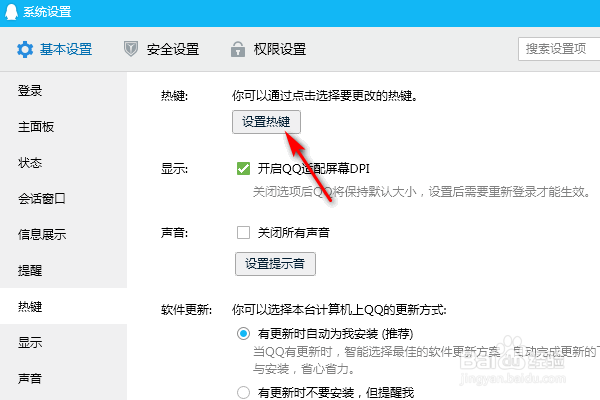Enable the 关闭所有声音 checkbox
600x400 pixels.
pyautogui.click(x=243, y=232)
